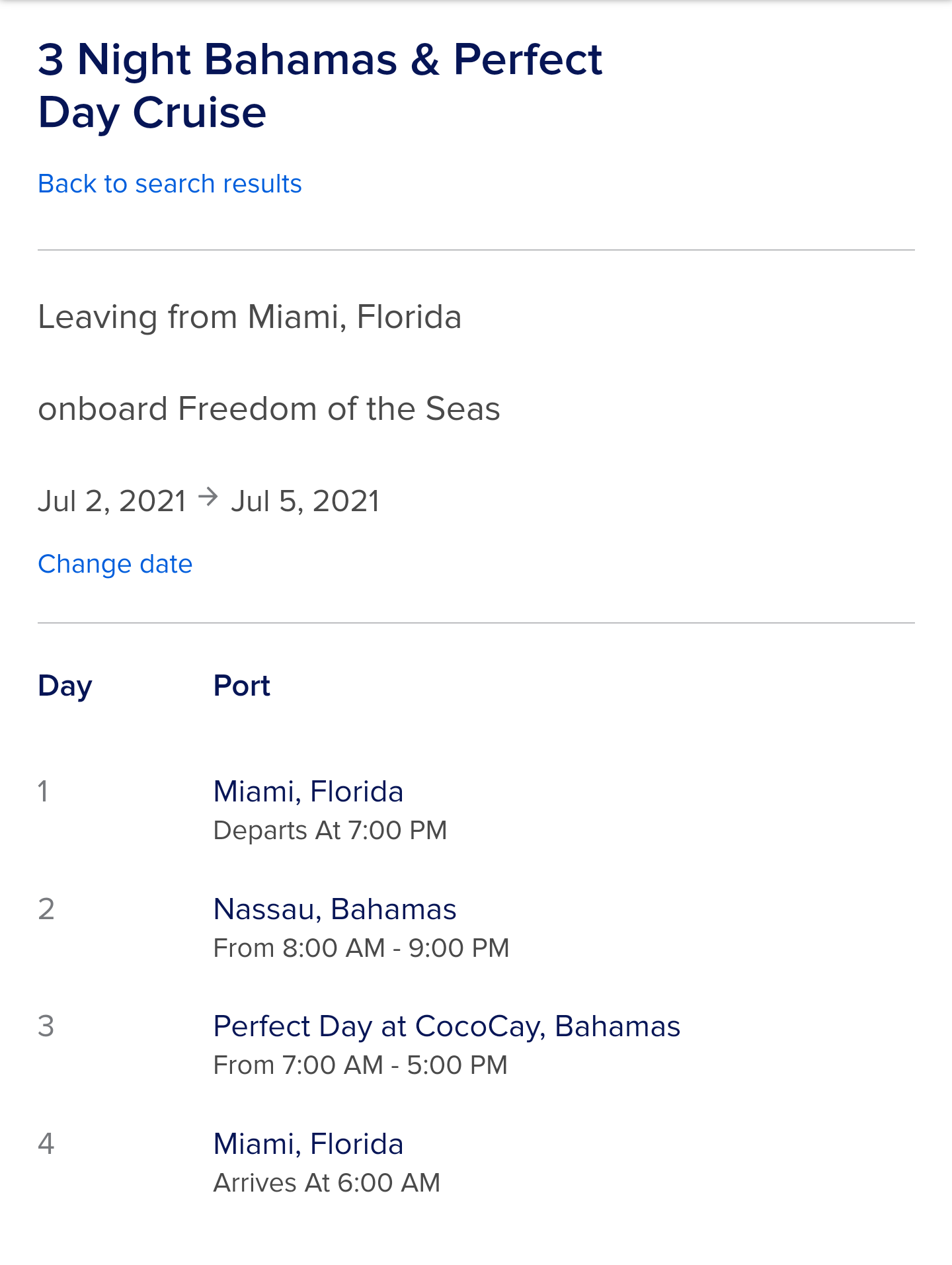Click CocoCay hours From 7:00 AM - 5:00 PM
Screen dimensions: 952x1265
tap(360, 1065)
